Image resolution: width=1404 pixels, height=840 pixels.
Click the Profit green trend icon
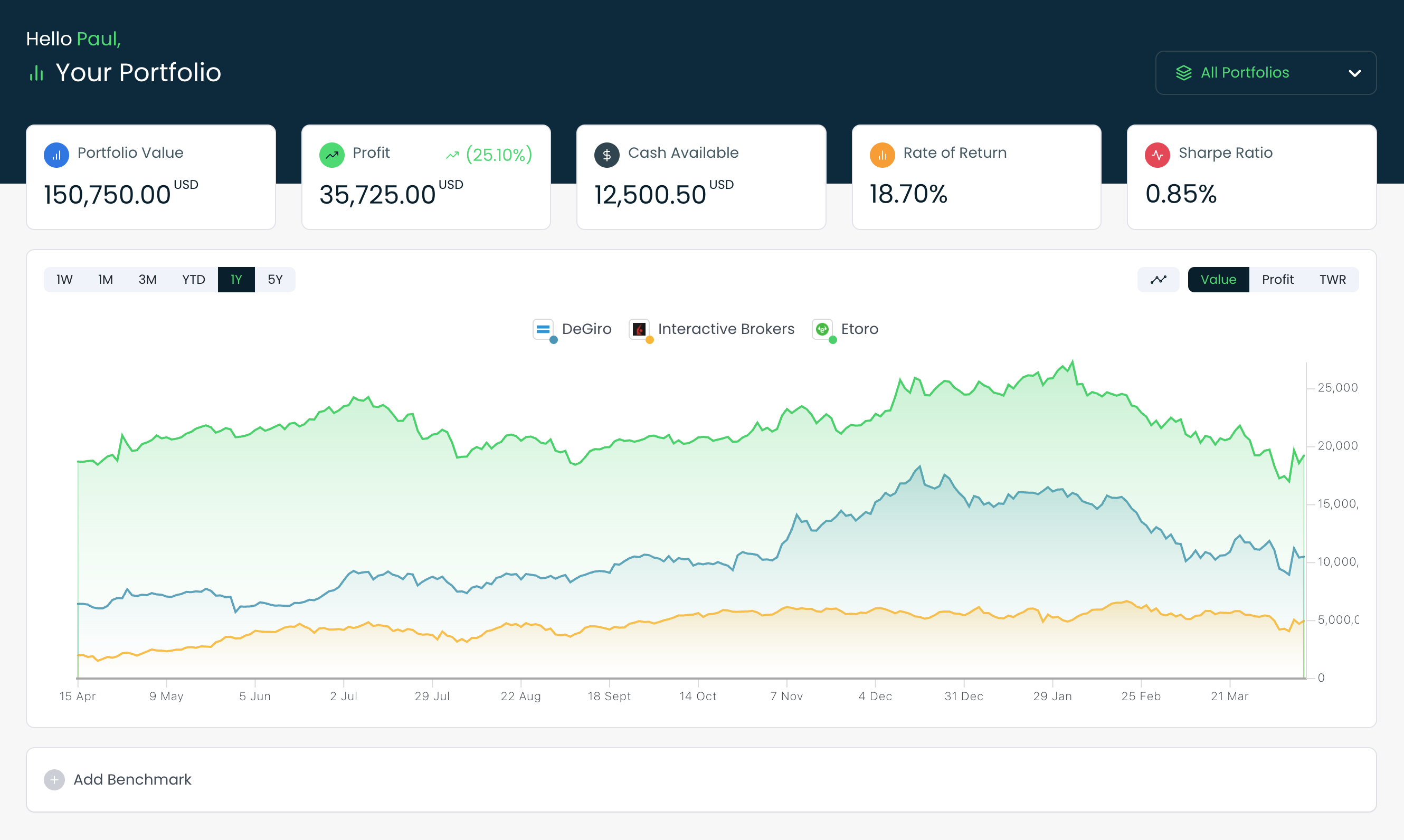click(332, 155)
